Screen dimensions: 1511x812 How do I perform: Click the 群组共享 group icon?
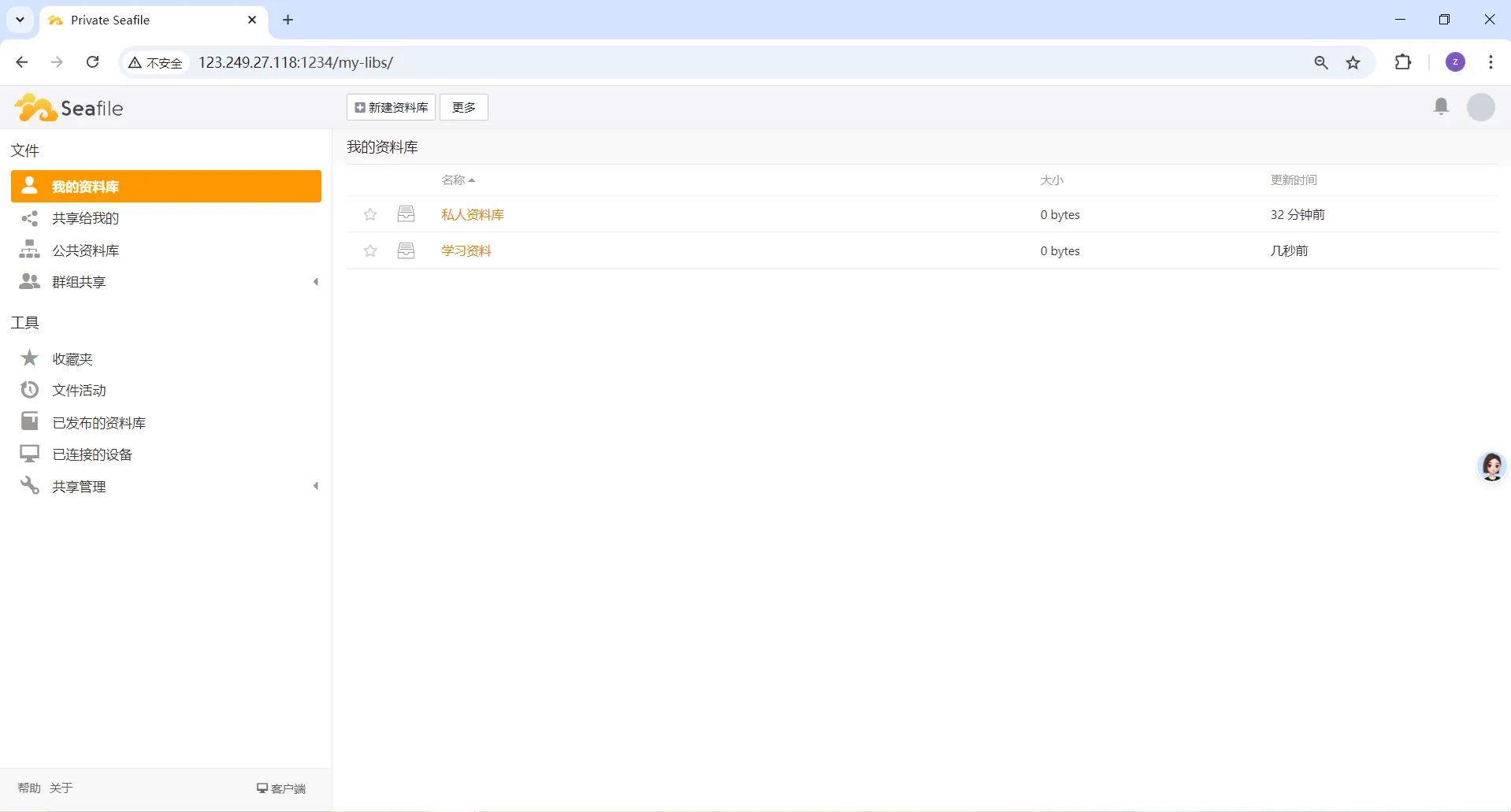[x=29, y=281]
